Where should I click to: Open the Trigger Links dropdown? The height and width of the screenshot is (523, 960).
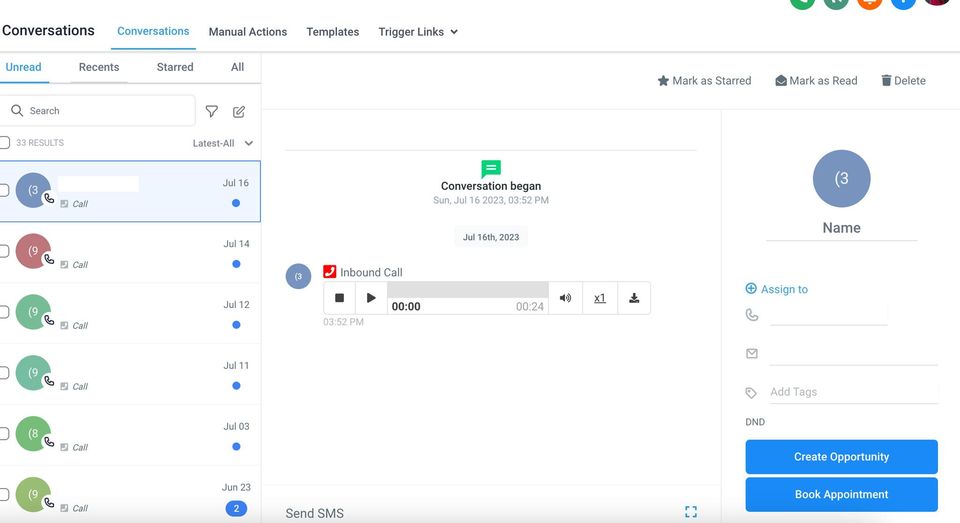pos(418,32)
